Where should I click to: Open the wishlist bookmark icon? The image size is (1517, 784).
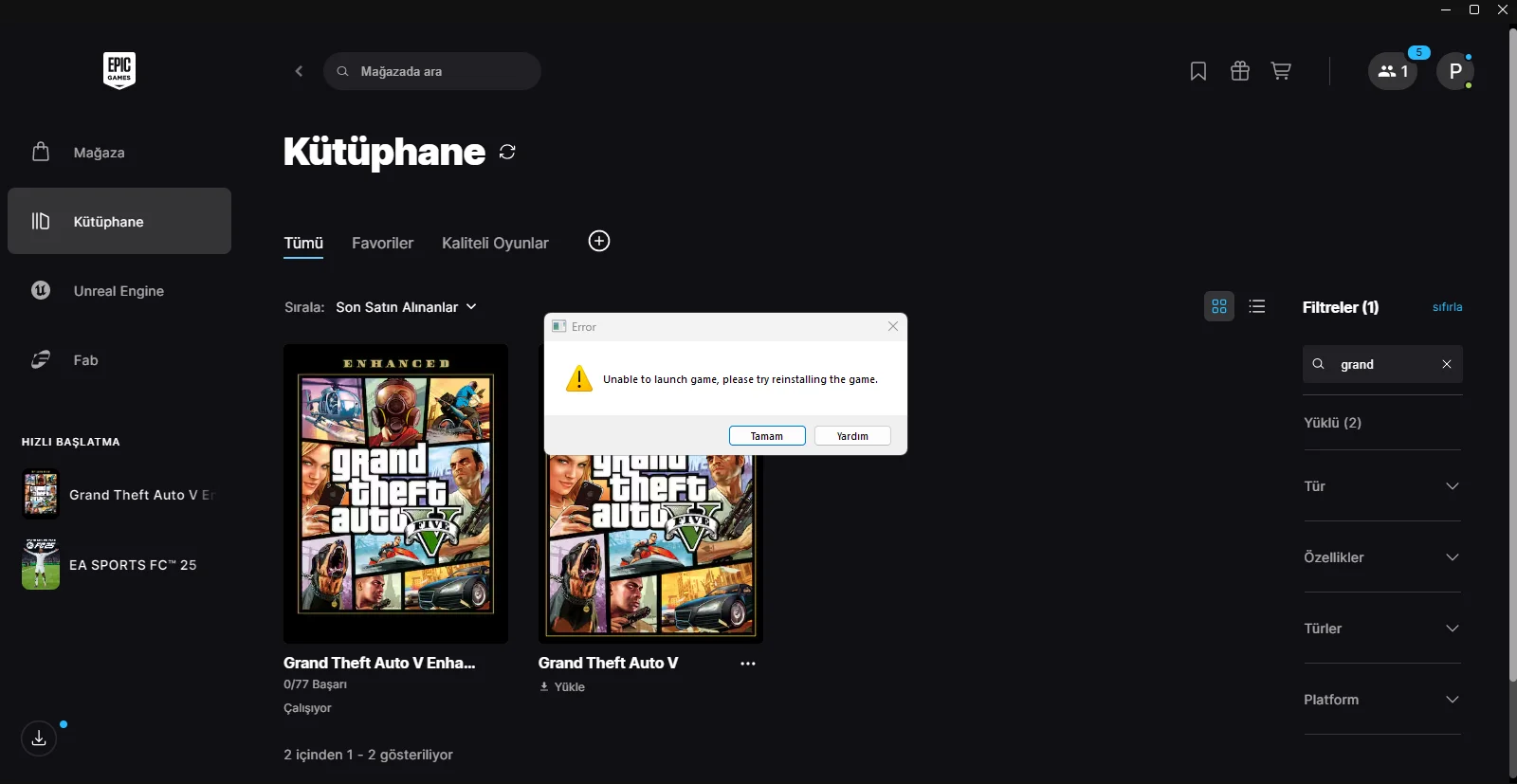(x=1198, y=71)
